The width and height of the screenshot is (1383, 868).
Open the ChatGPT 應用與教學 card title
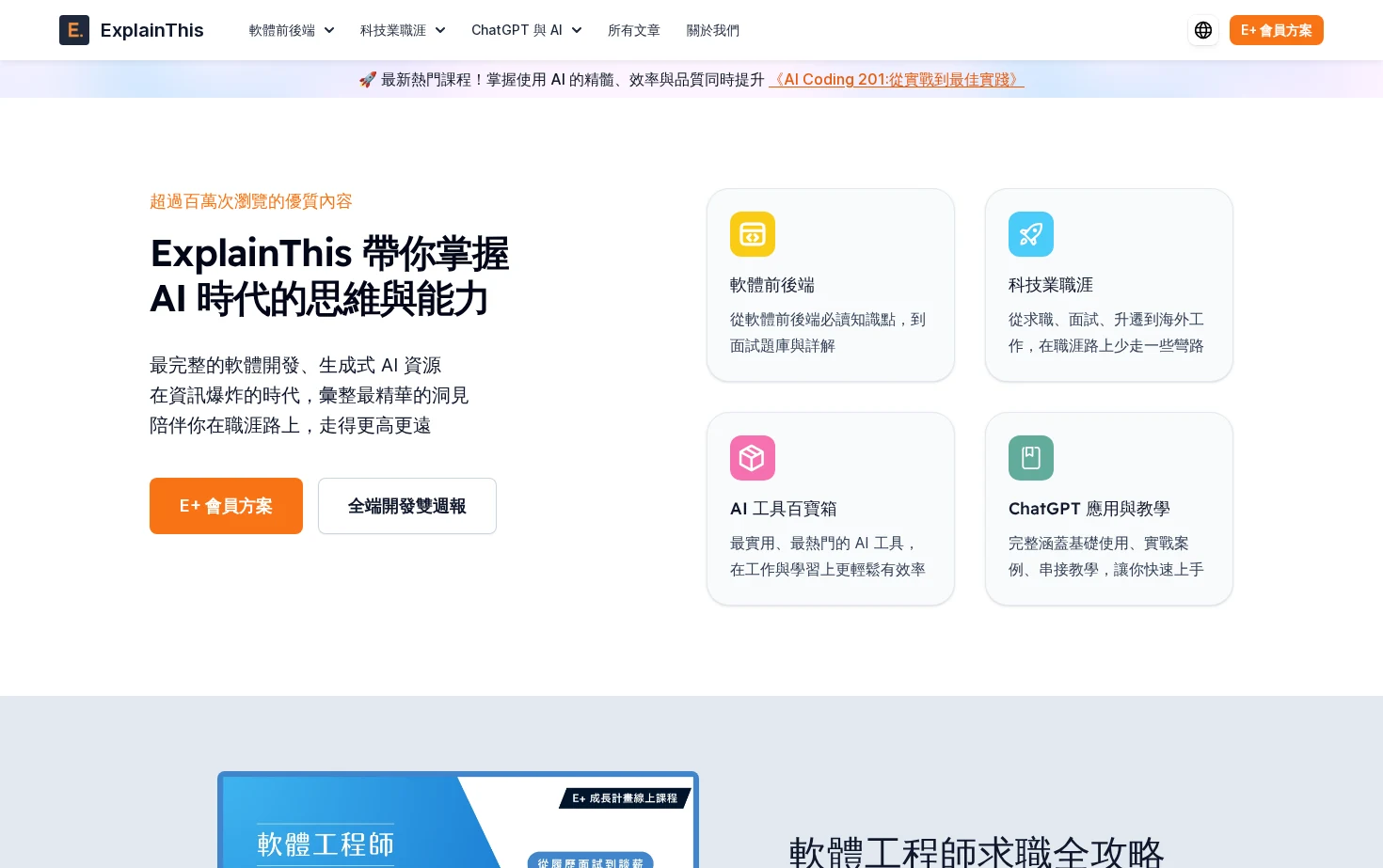point(1089,509)
